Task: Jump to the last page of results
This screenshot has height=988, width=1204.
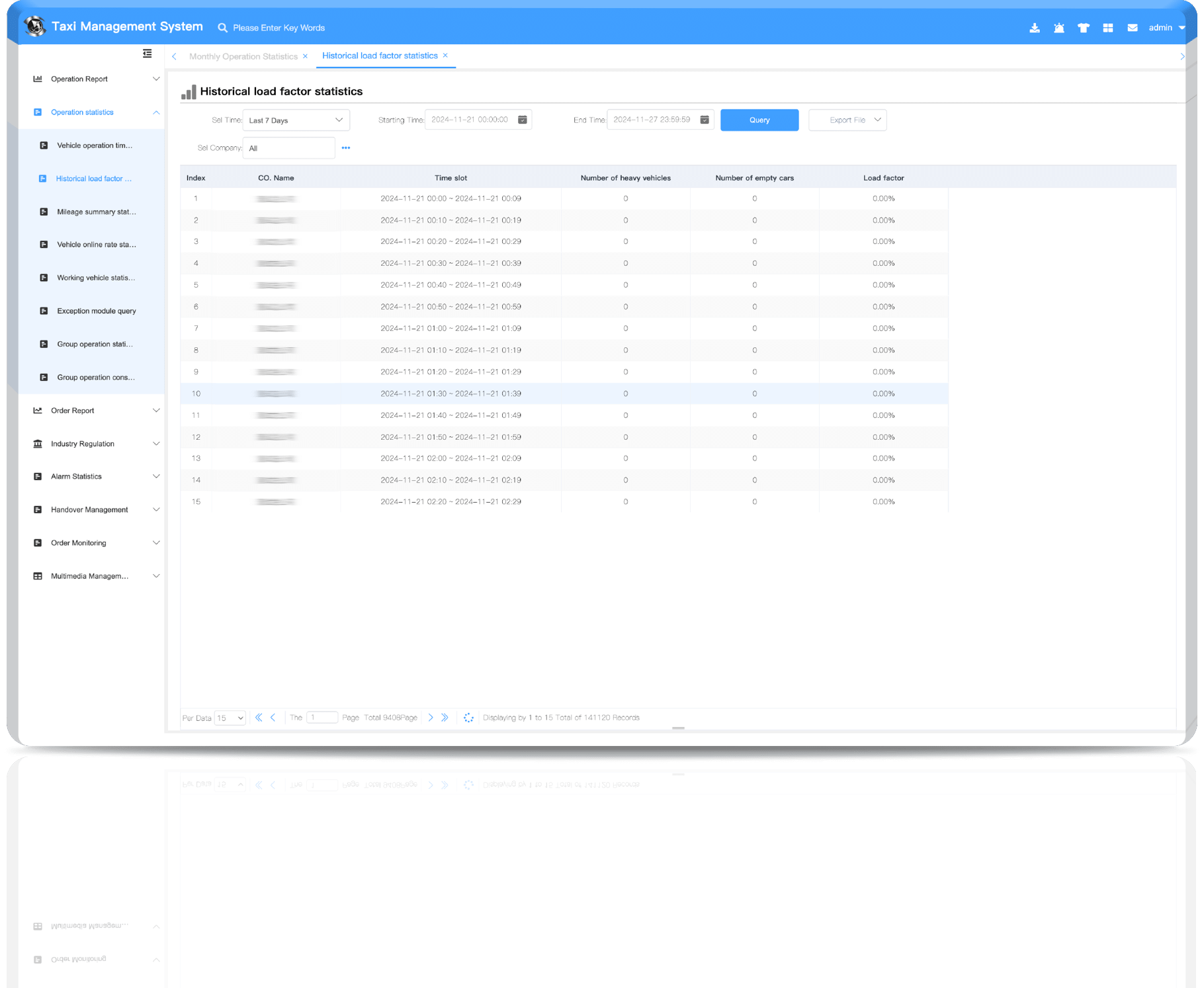Action: pos(445,718)
